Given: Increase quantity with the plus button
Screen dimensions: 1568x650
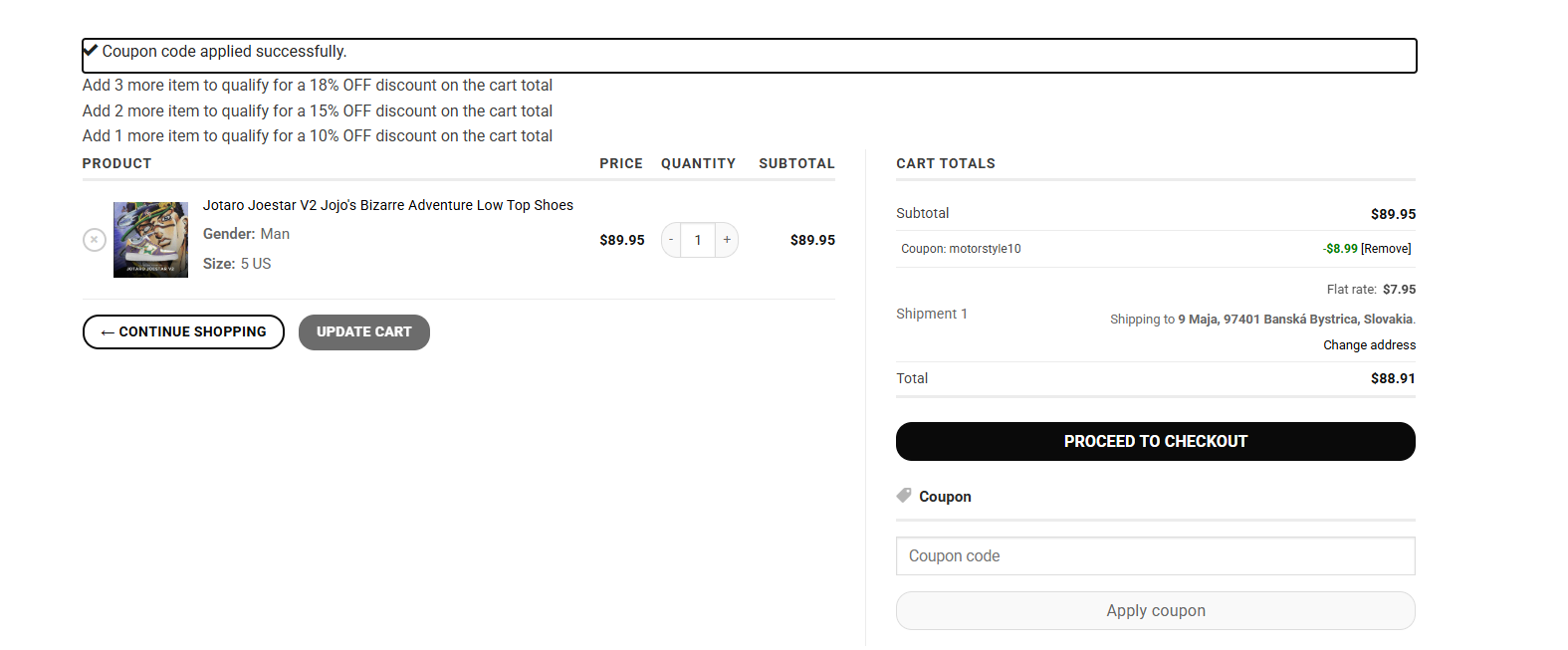Looking at the screenshot, I should tap(727, 240).
